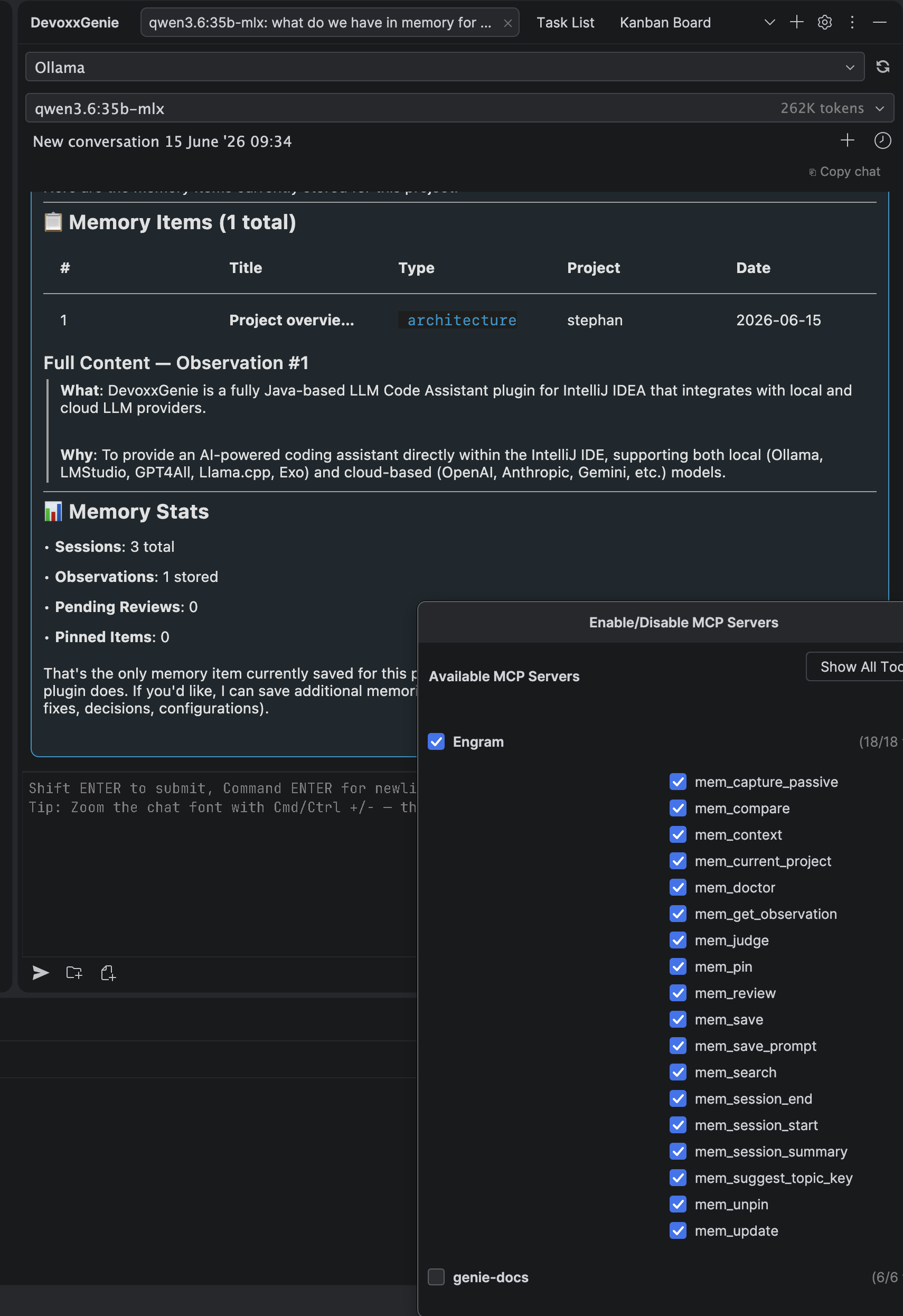Open the chat history clock icon
The height and width of the screenshot is (1316, 903).
click(x=882, y=140)
